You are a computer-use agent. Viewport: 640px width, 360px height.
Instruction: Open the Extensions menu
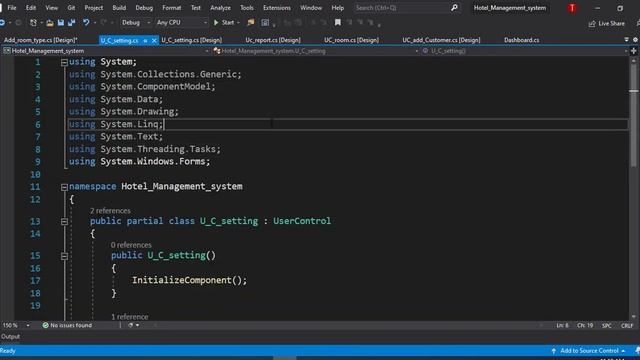point(277,8)
